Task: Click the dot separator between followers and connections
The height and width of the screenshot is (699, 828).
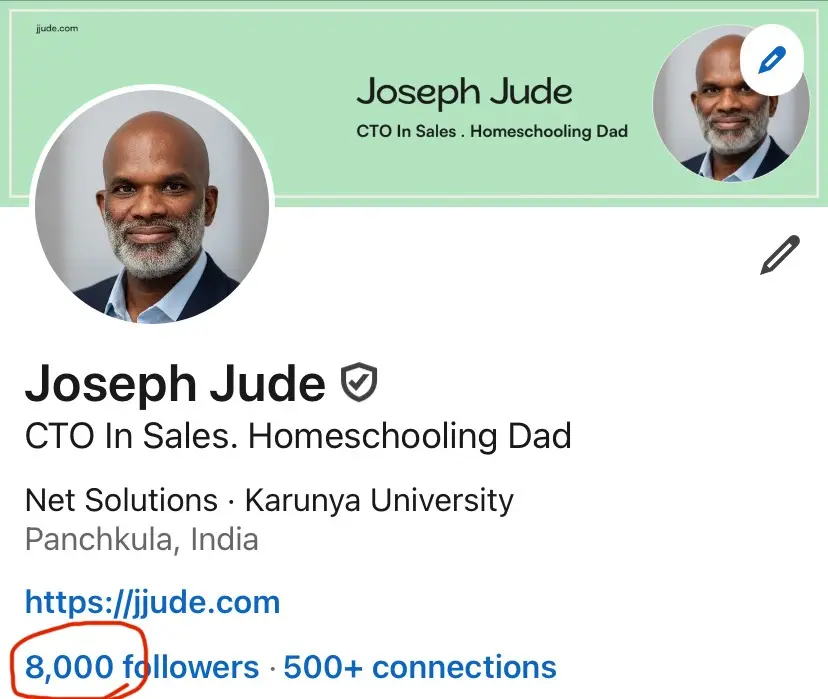Action: tap(271, 668)
